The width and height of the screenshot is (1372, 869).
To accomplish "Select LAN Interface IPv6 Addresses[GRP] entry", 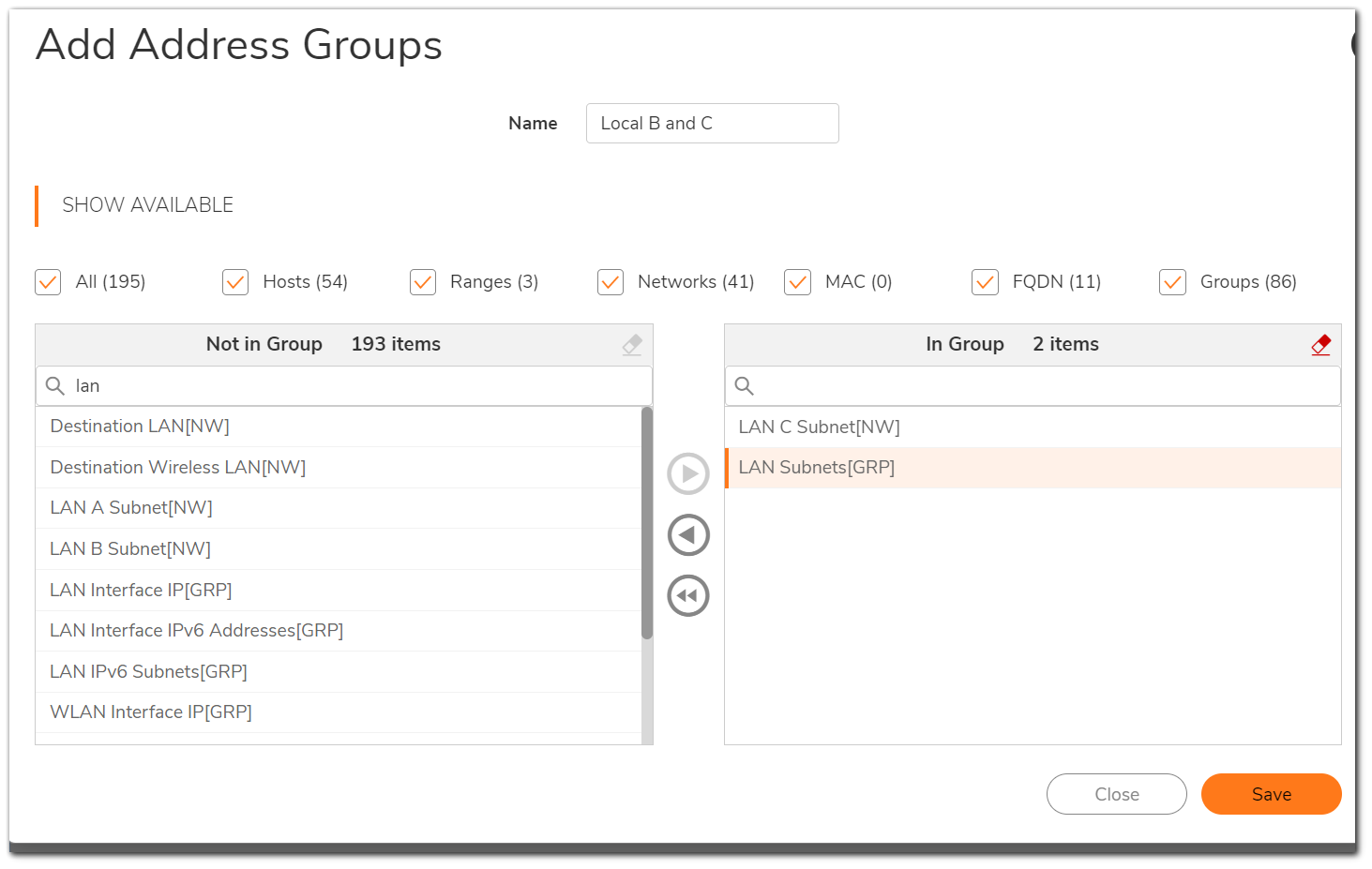I will click(x=339, y=631).
